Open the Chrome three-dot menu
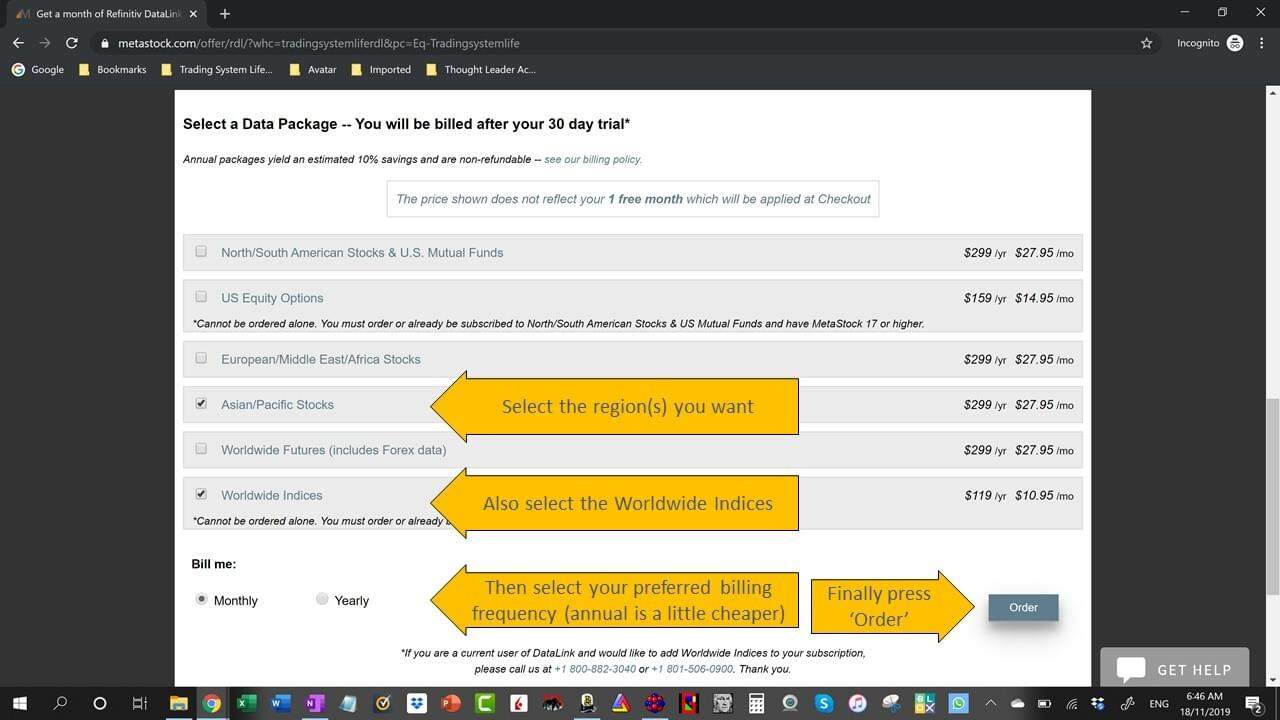 point(1262,43)
